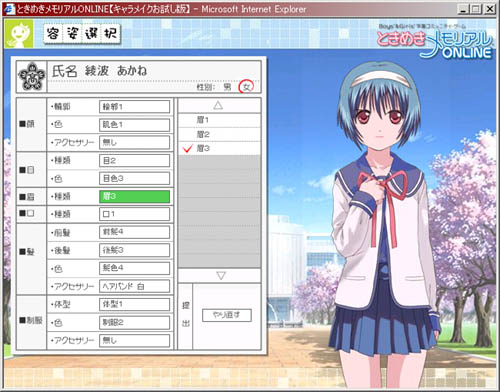500x392 pixels.
Task: Click the up triangle arrow above the list
Action: [x=218, y=106]
